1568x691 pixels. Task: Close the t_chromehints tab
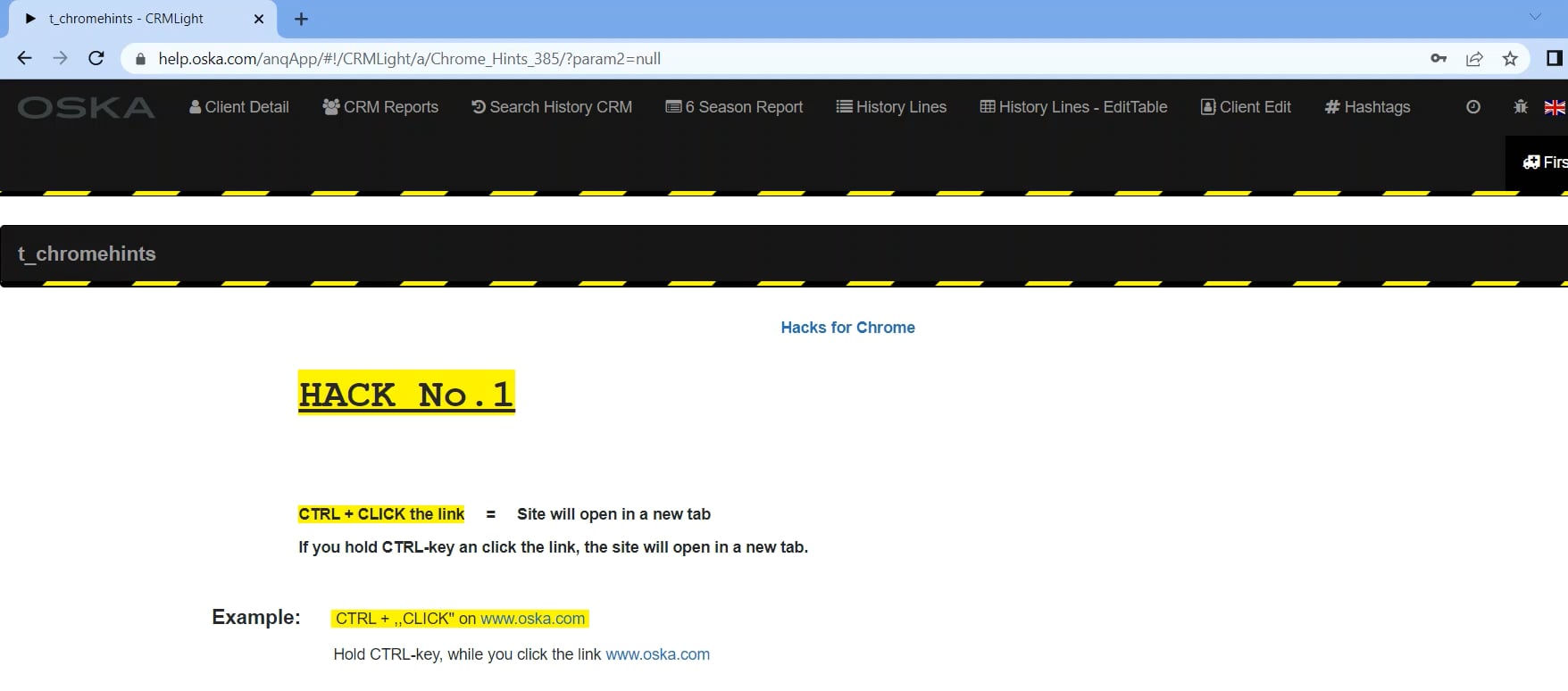click(259, 19)
